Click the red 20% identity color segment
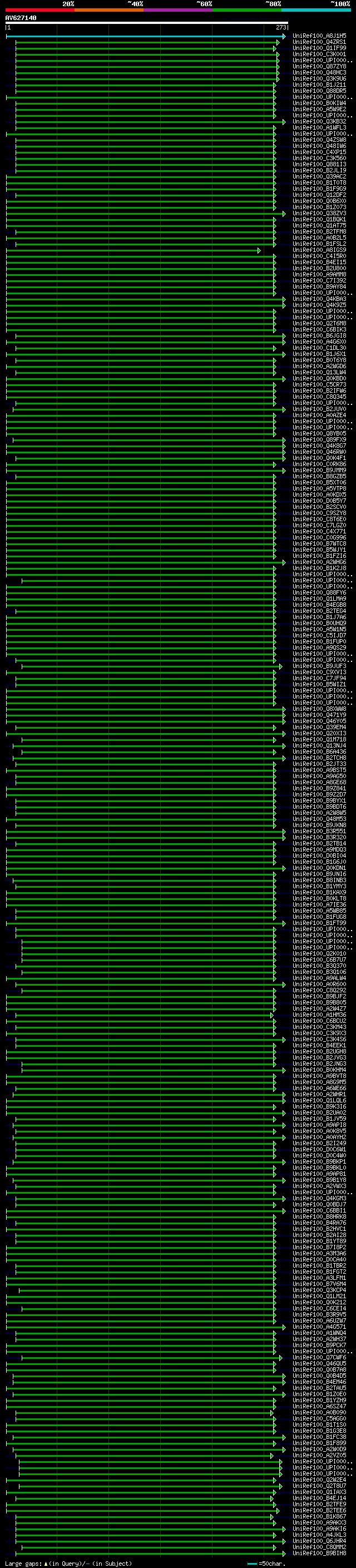 click(39, 10)
